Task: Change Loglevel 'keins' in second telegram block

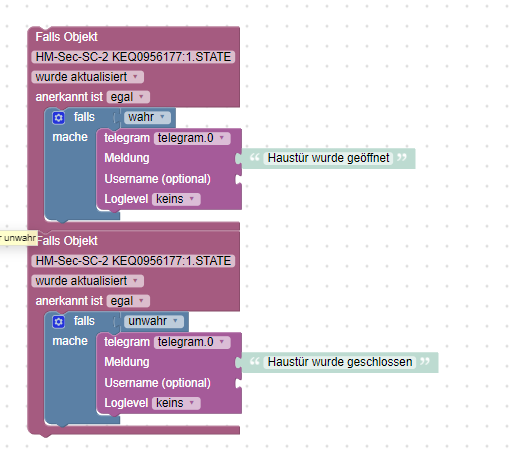Action: click(176, 403)
